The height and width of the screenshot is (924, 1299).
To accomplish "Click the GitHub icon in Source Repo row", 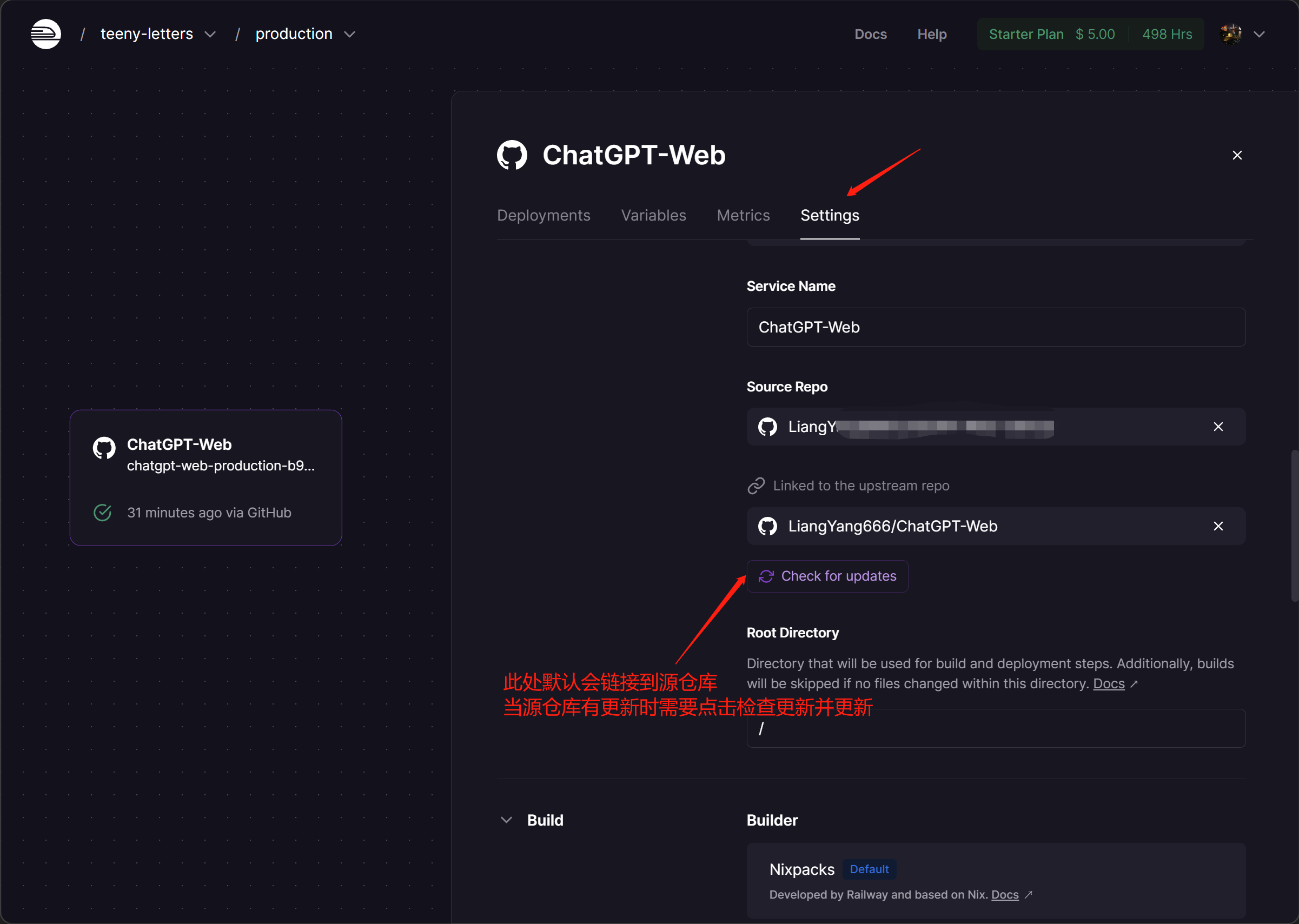I will [767, 427].
